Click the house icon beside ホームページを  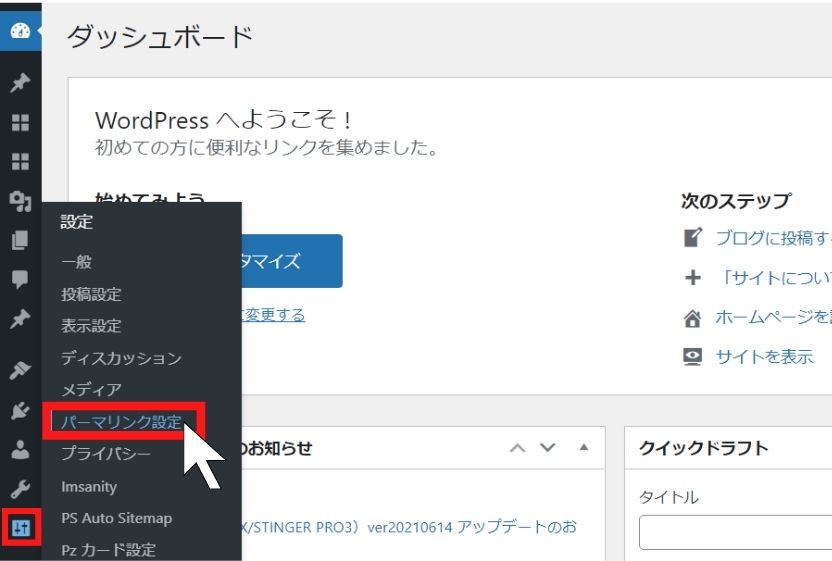pos(692,318)
